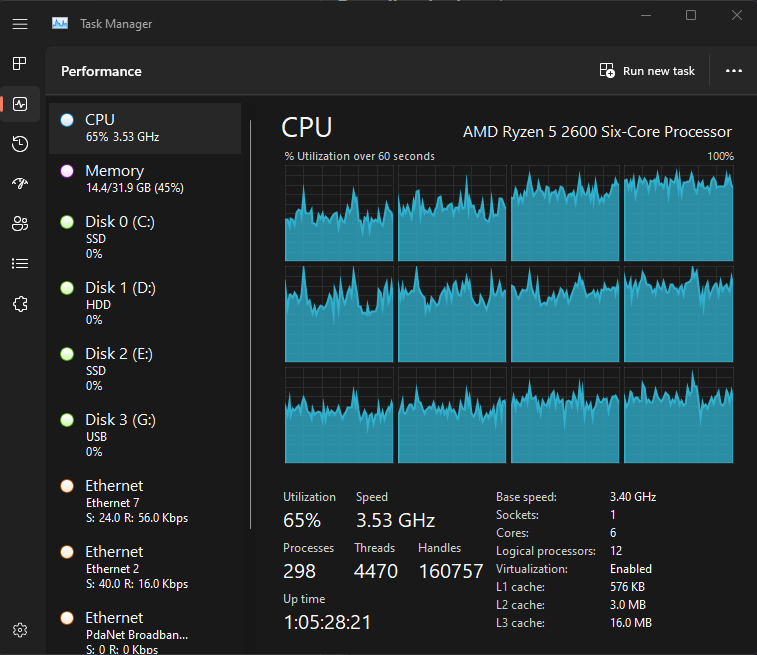Click the Run new task icon
The image size is (757, 655).
(x=607, y=70)
